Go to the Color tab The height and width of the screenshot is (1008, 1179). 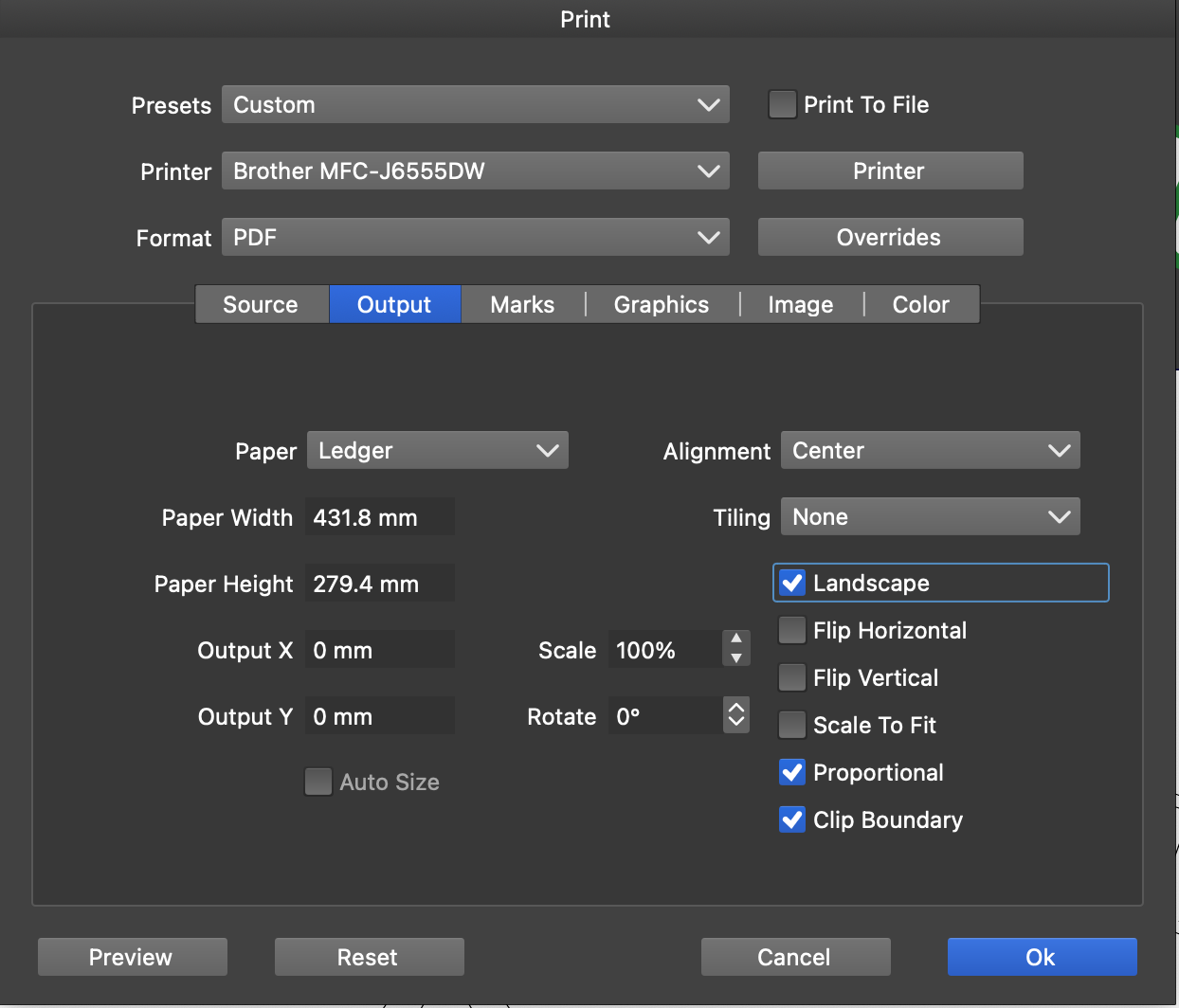[x=920, y=305]
